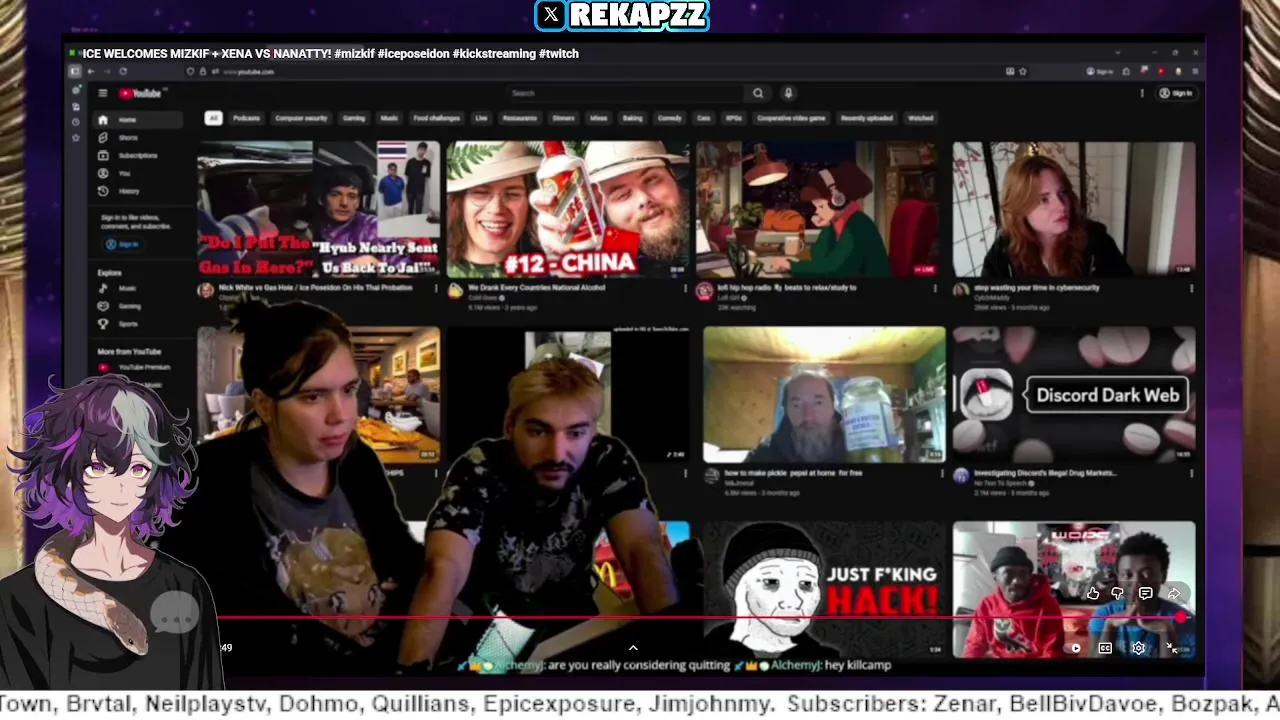This screenshot has height=720, width=1280.
Task: Select Home in YouTube sidebar
Action: 138,120
